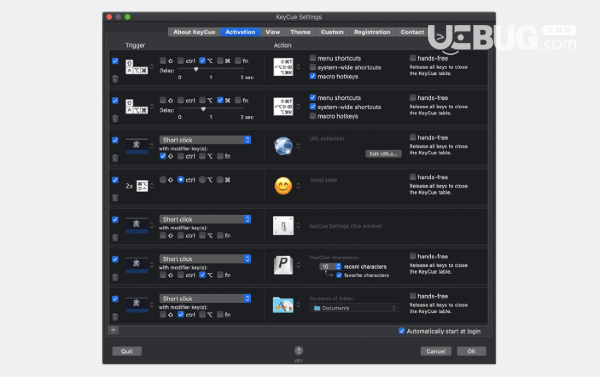600x377 pixels.
Task: Open the Theme tab
Action: pyautogui.click(x=300, y=32)
